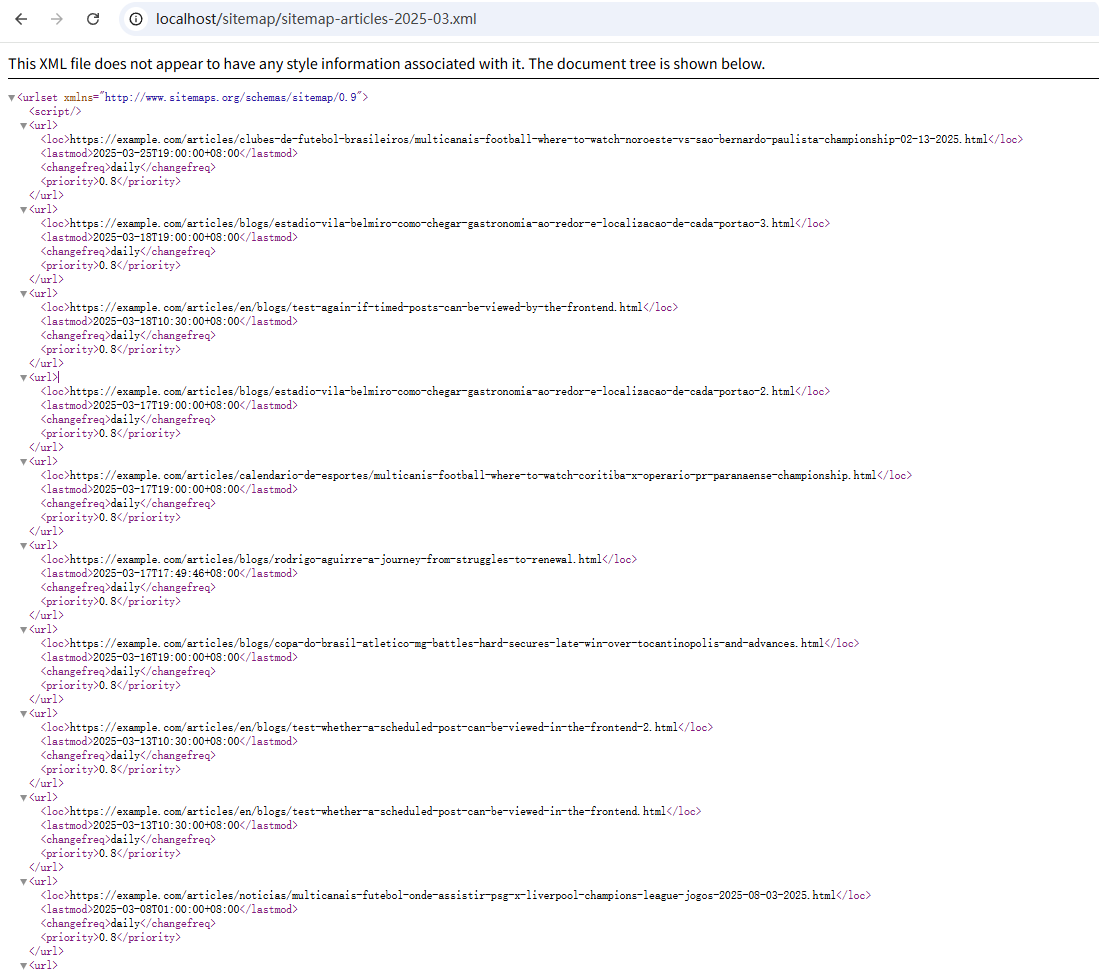
Task: Collapse url node for copa-do-brasil-atletico-mg article
Action: (23, 631)
